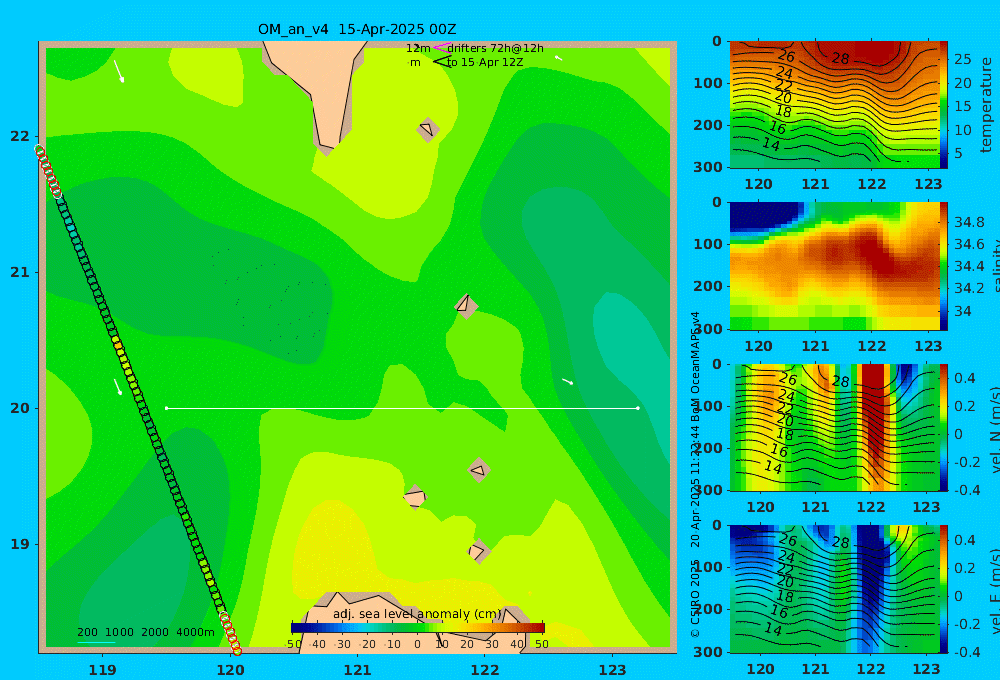The height and width of the screenshot is (680, 1000).
Task: Click the '25' tick on the temperature colorbar
Action: pyautogui.click(x=963, y=59)
